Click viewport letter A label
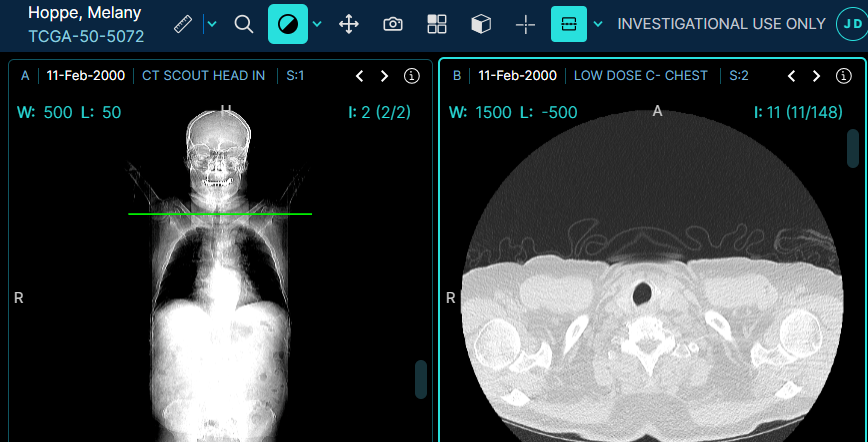The image size is (868, 442). click(25, 76)
